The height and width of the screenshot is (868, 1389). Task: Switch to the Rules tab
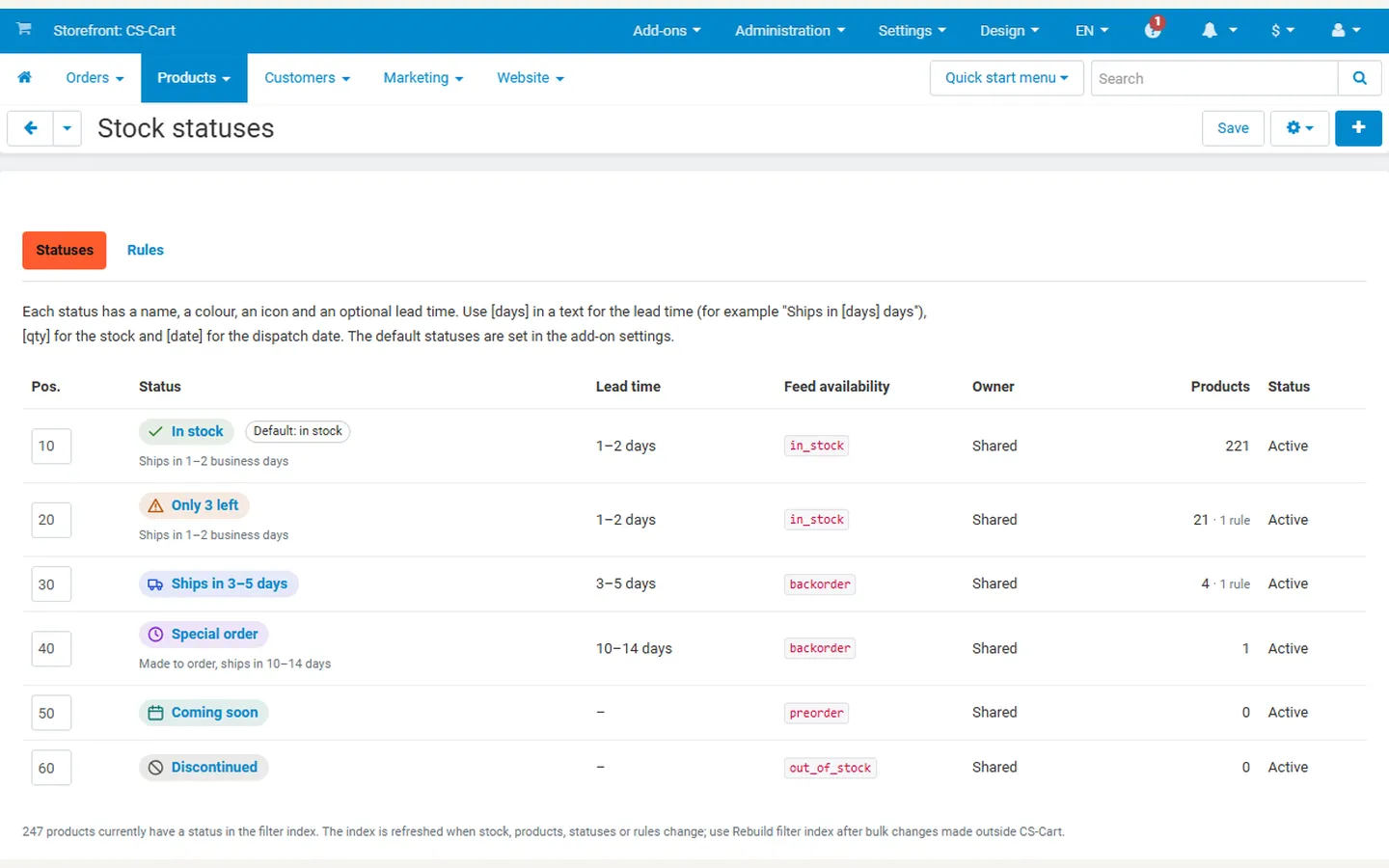coord(146,250)
